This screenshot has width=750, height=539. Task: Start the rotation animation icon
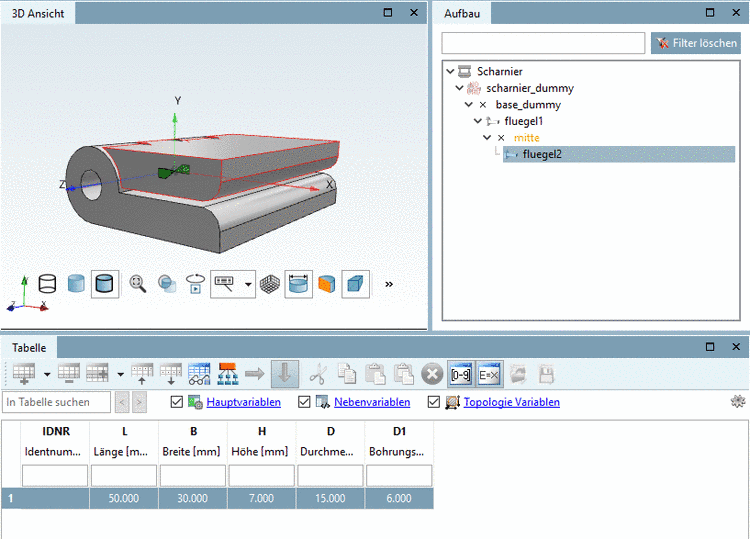coord(195,284)
